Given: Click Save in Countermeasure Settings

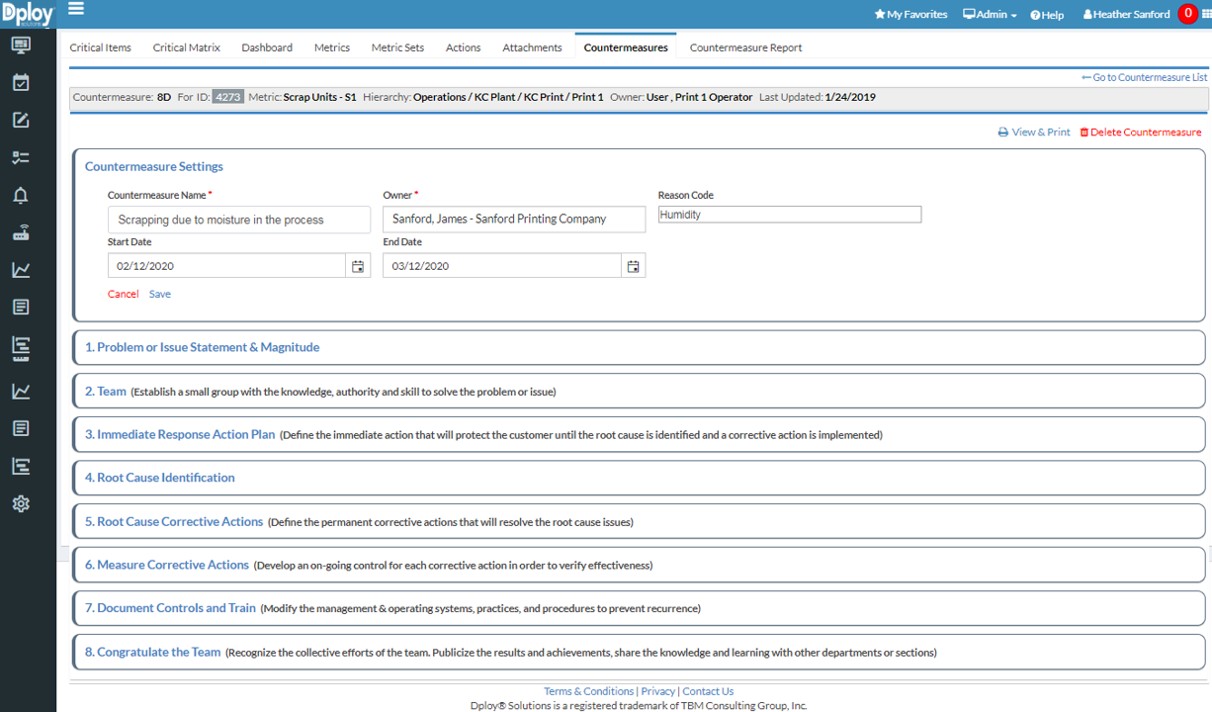Looking at the screenshot, I should coord(160,294).
